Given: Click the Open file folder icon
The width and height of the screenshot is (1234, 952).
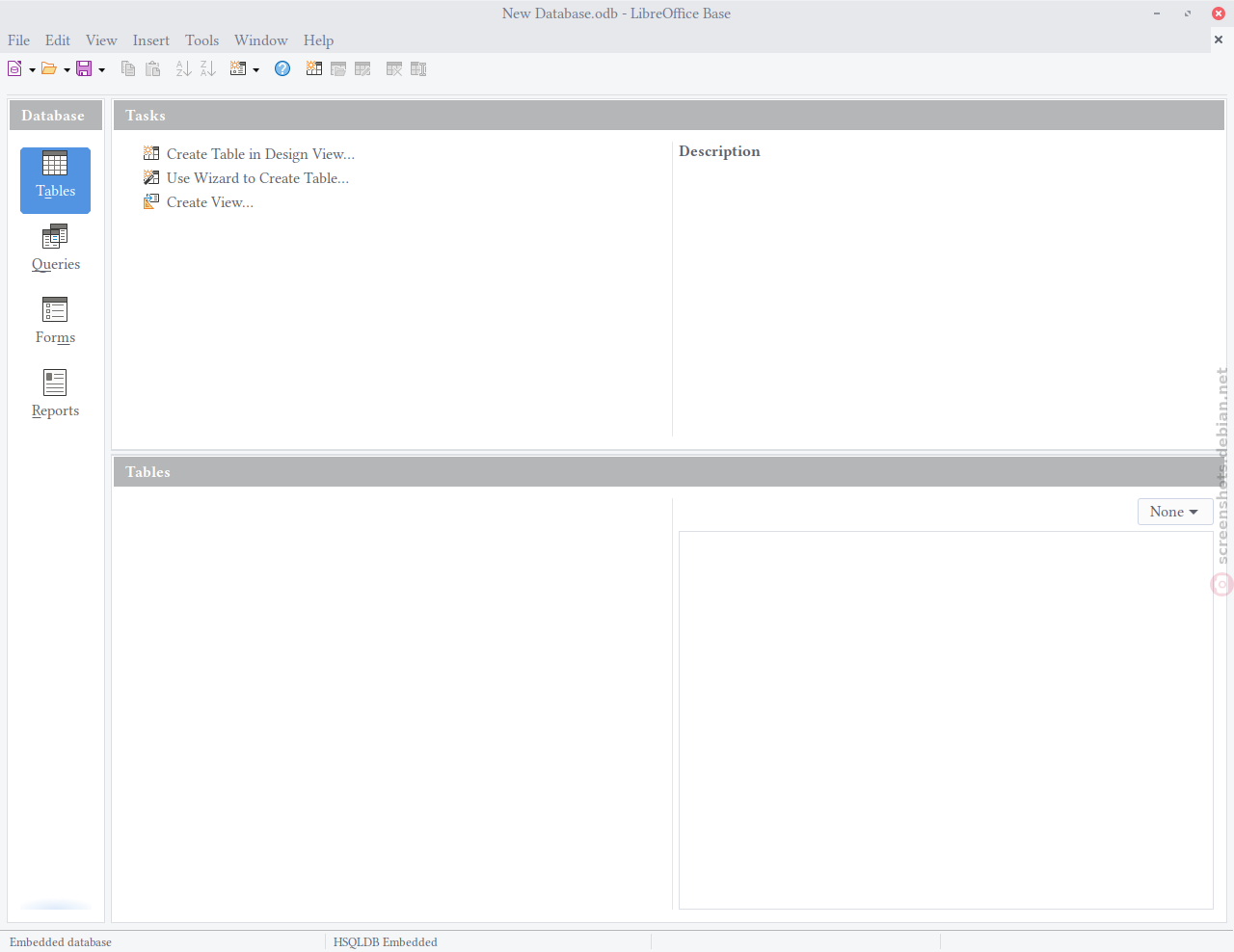Looking at the screenshot, I should coord(49,68).
